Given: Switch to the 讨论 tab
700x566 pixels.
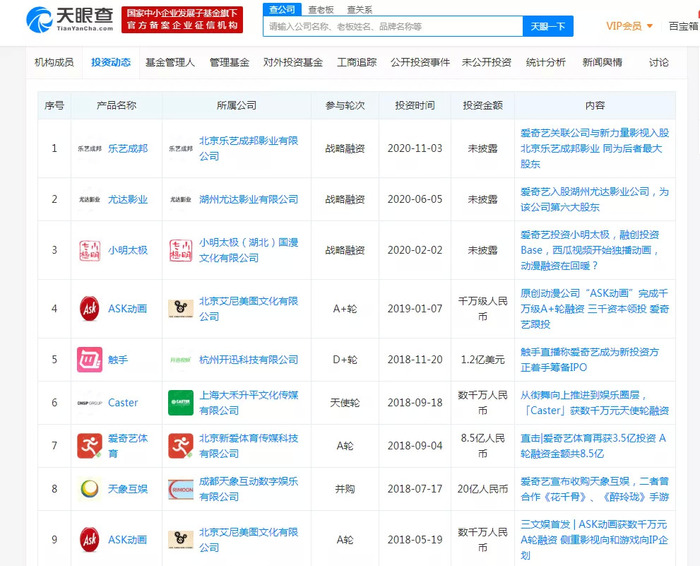Looking at the screenshot, I should [x=658, y=62].
